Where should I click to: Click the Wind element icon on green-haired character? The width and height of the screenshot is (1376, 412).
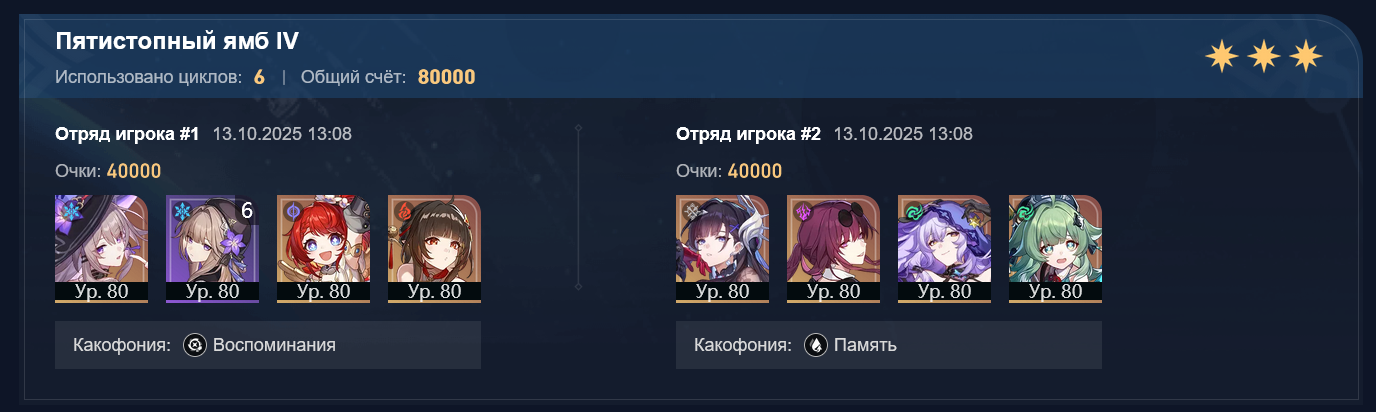pos(1023,211)
